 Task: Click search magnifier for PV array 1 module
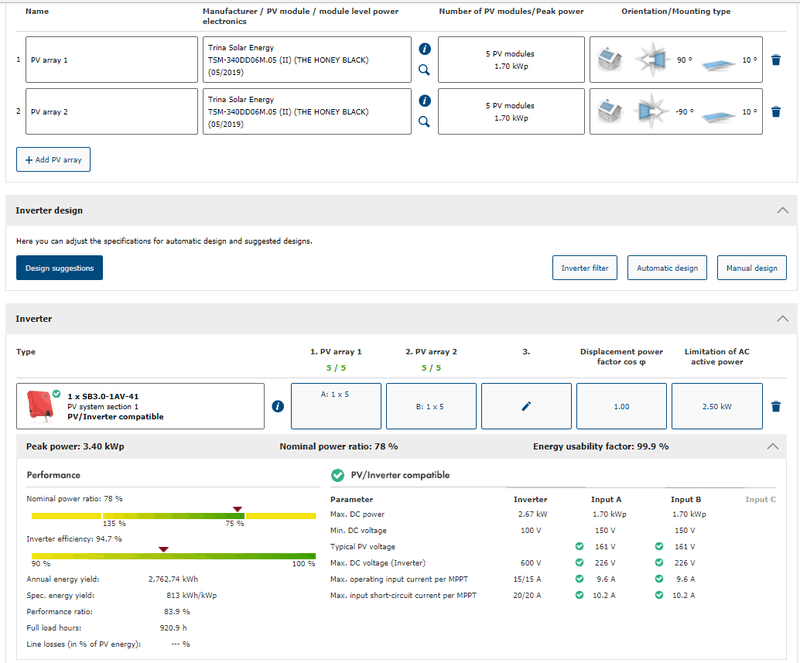point(424,70)
